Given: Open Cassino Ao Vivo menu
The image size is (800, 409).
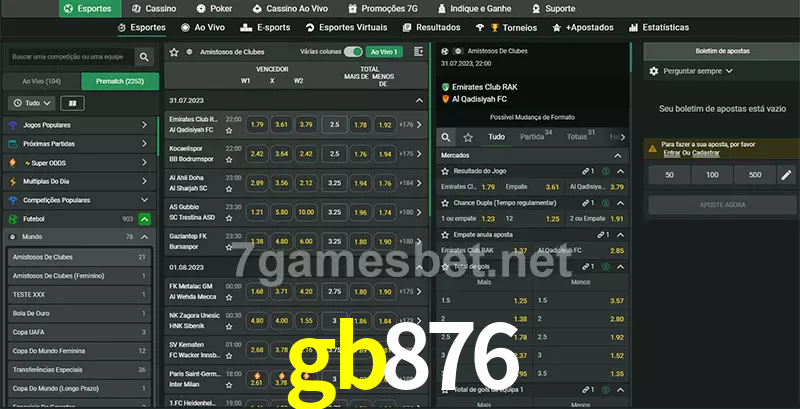Looking at the screenshot, I should coord(290,9).
